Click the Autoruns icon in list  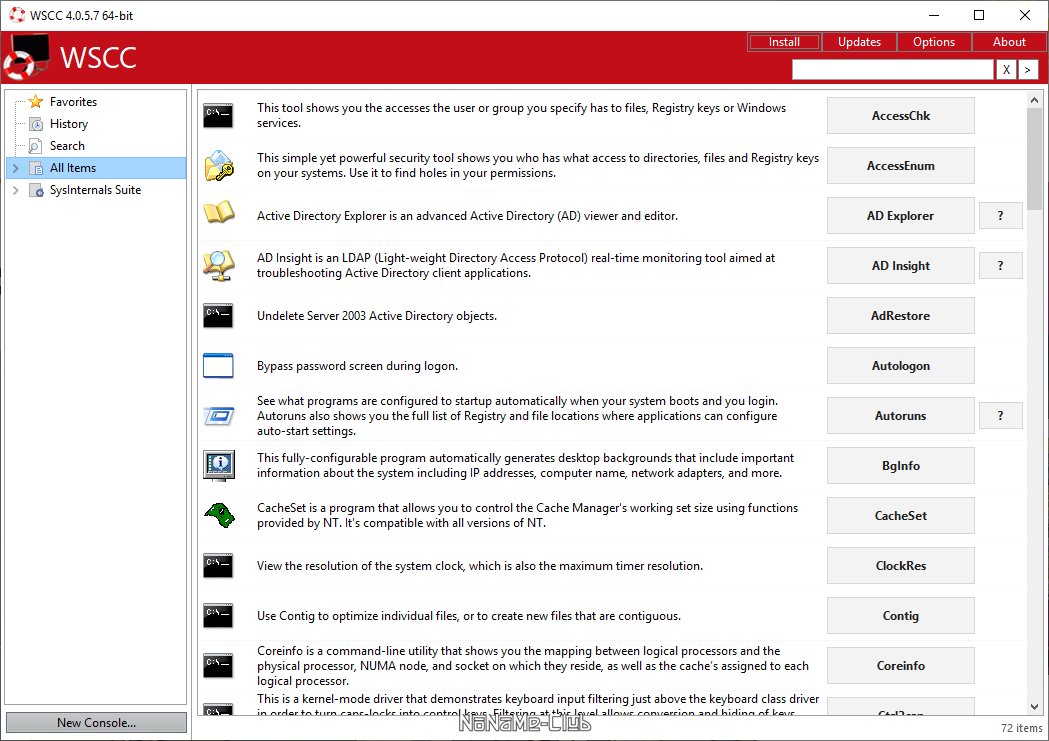coord(218,416)
